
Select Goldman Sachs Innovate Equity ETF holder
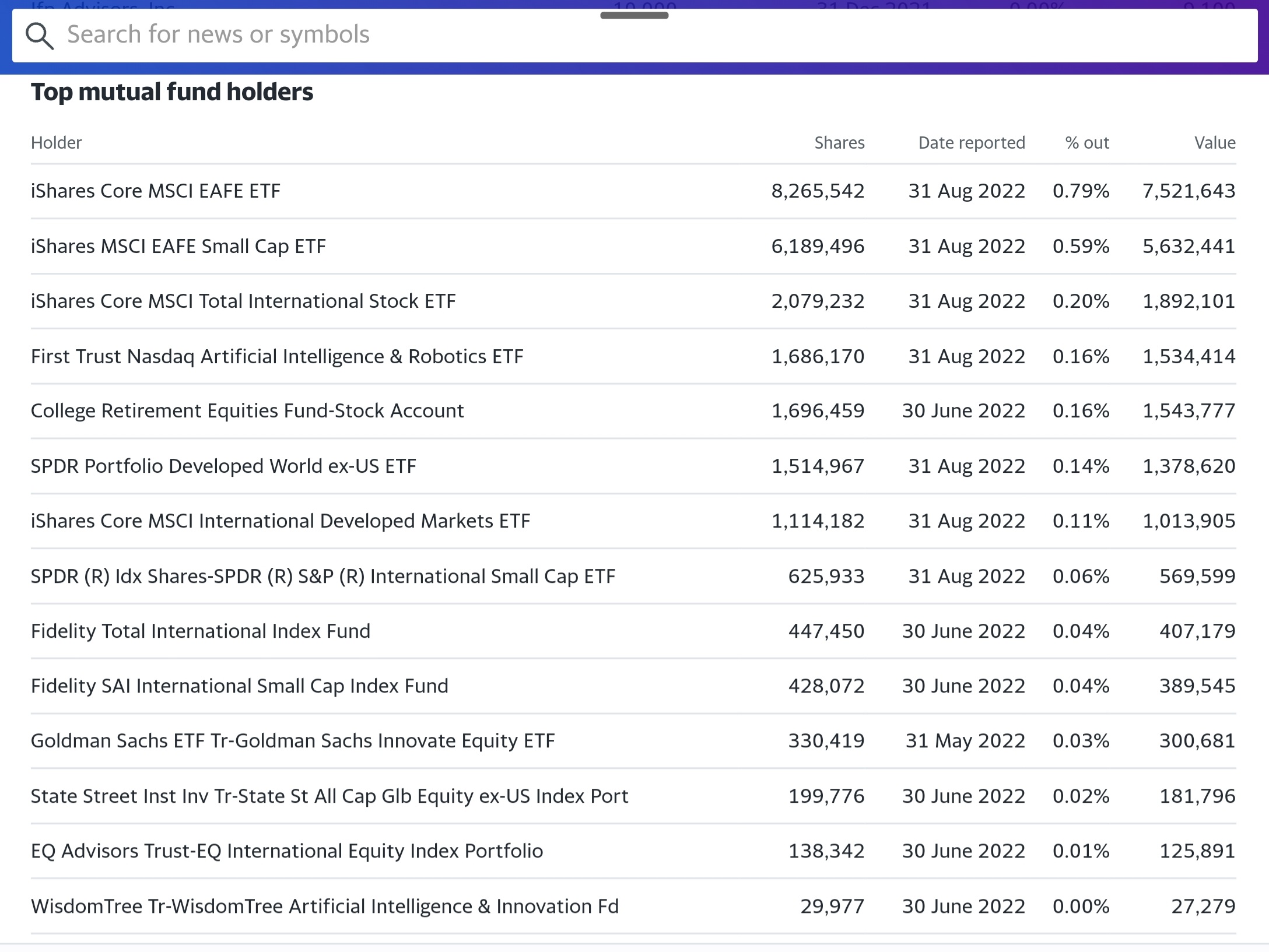293,741
